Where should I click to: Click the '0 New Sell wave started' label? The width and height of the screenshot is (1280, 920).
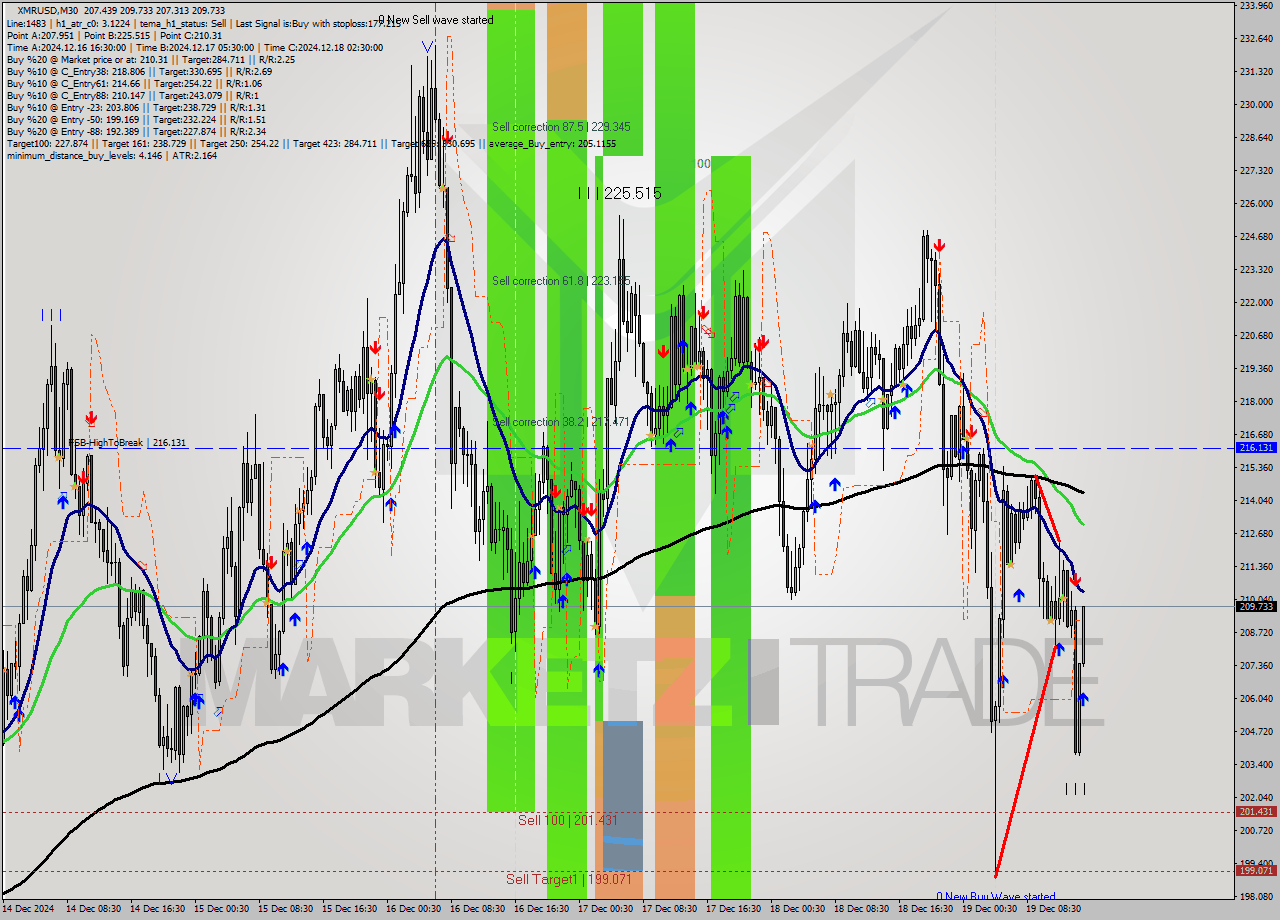(435, 19)
